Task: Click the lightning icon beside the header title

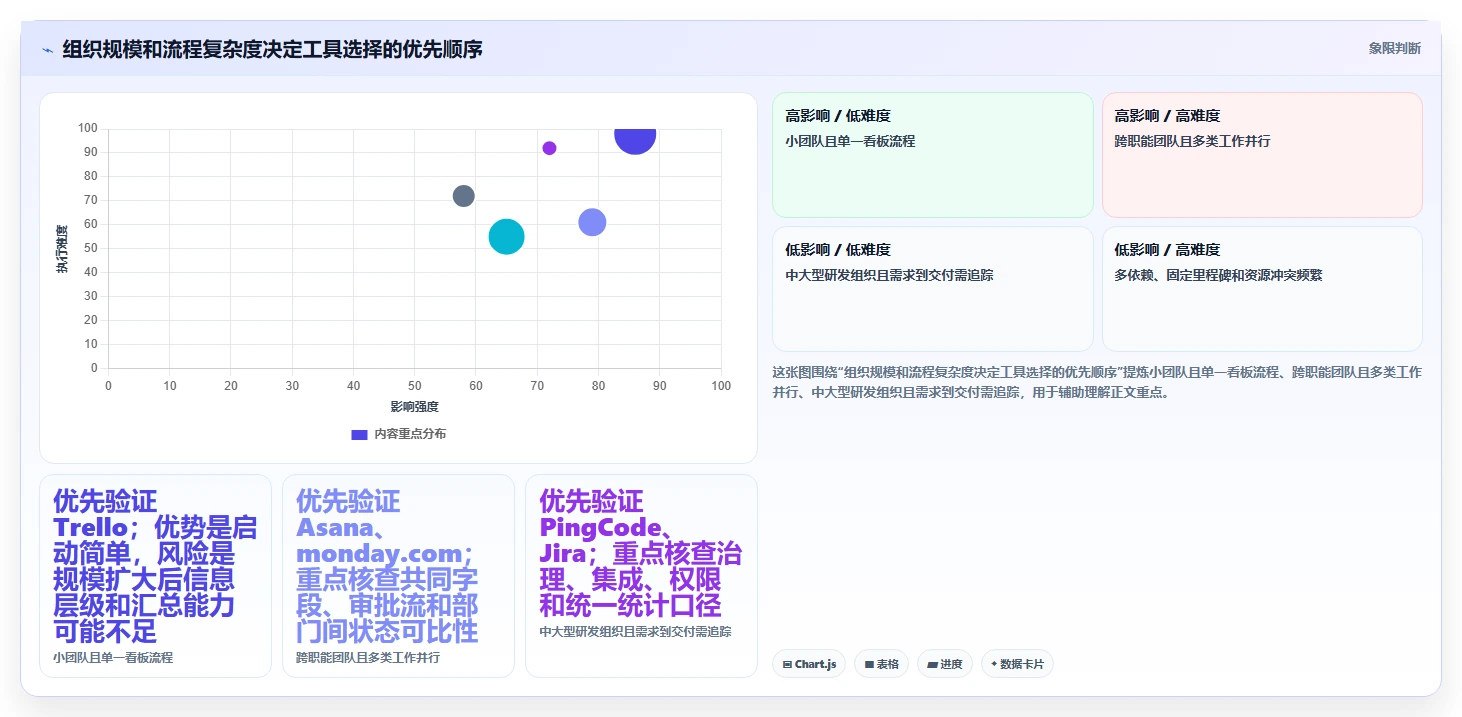Action: click(48, 50)
